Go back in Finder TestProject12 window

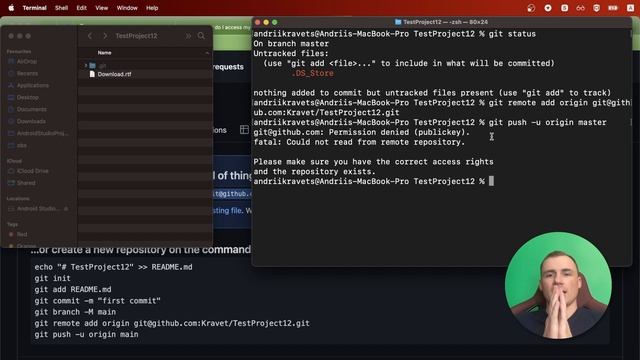coord(90,36)
